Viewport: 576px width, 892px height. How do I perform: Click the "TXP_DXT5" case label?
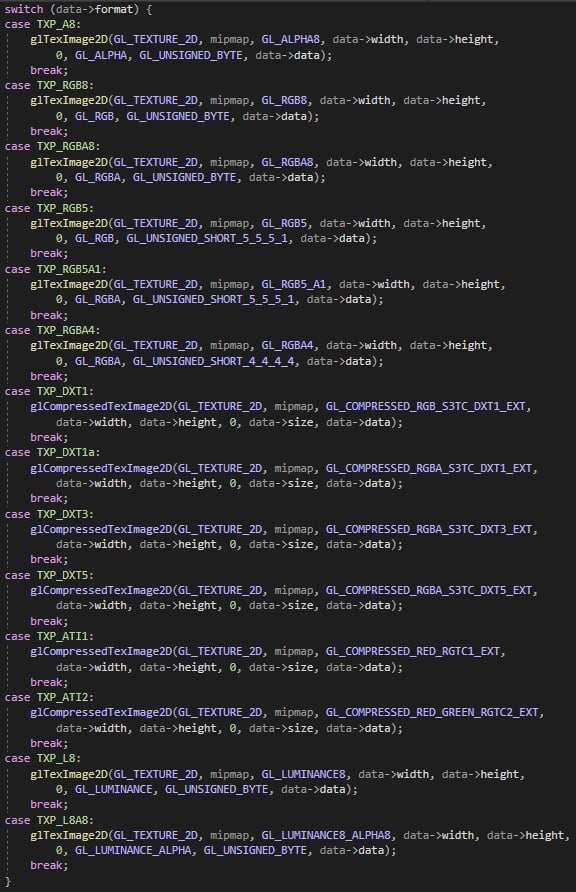pos(63,575)
